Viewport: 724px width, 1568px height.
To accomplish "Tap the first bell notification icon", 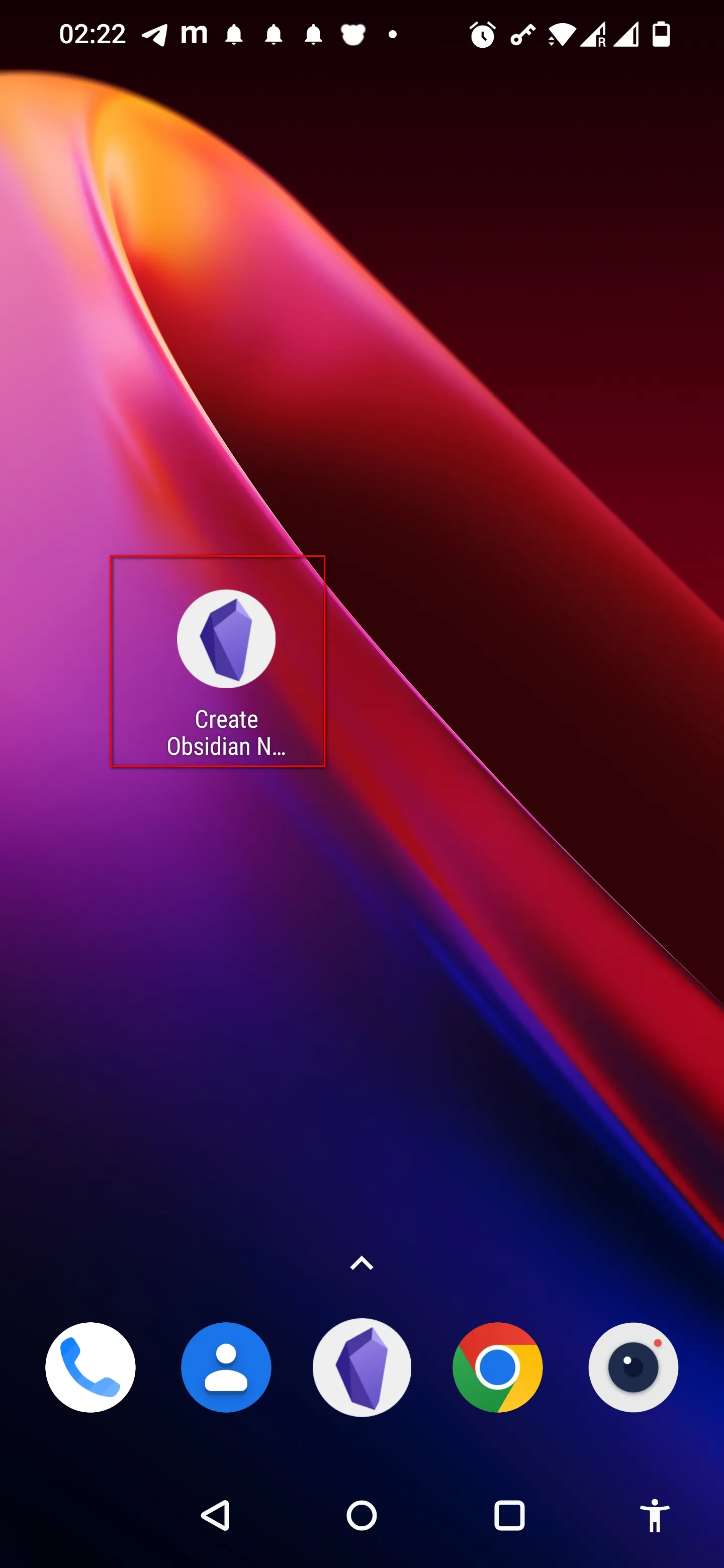I will click(234, 35).
